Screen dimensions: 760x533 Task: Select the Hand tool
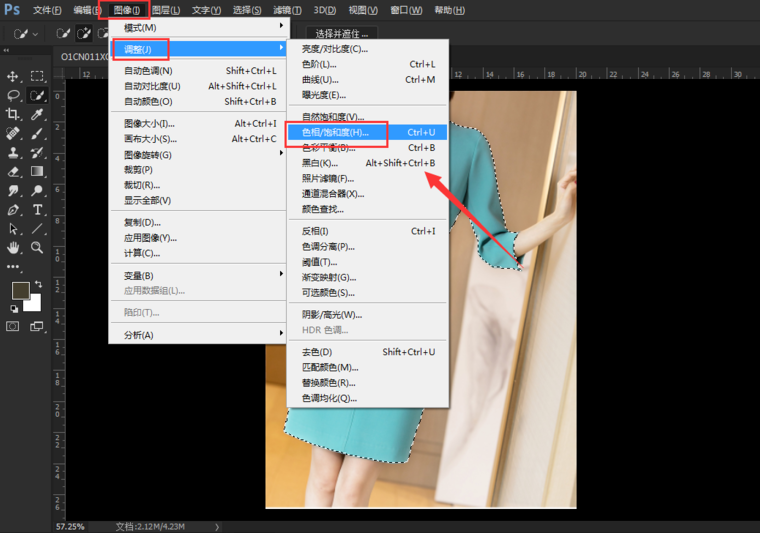13,248
